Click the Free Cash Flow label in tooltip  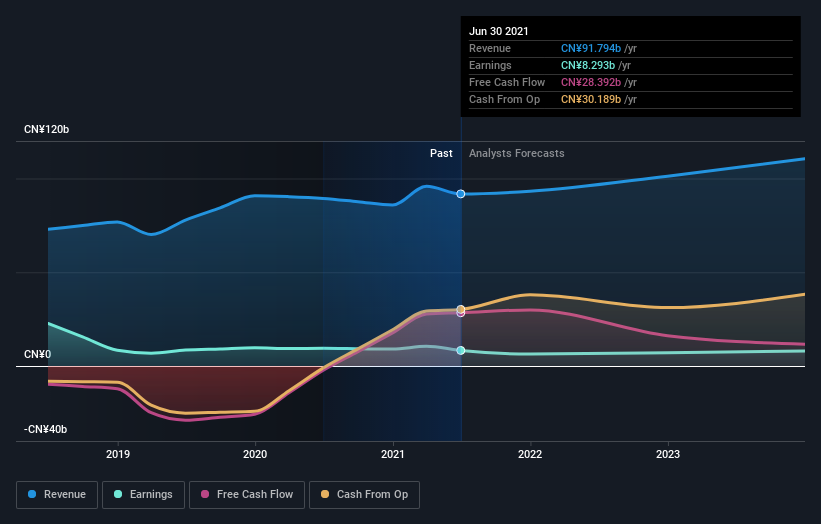pyautogui.click(x=507, y=82)
